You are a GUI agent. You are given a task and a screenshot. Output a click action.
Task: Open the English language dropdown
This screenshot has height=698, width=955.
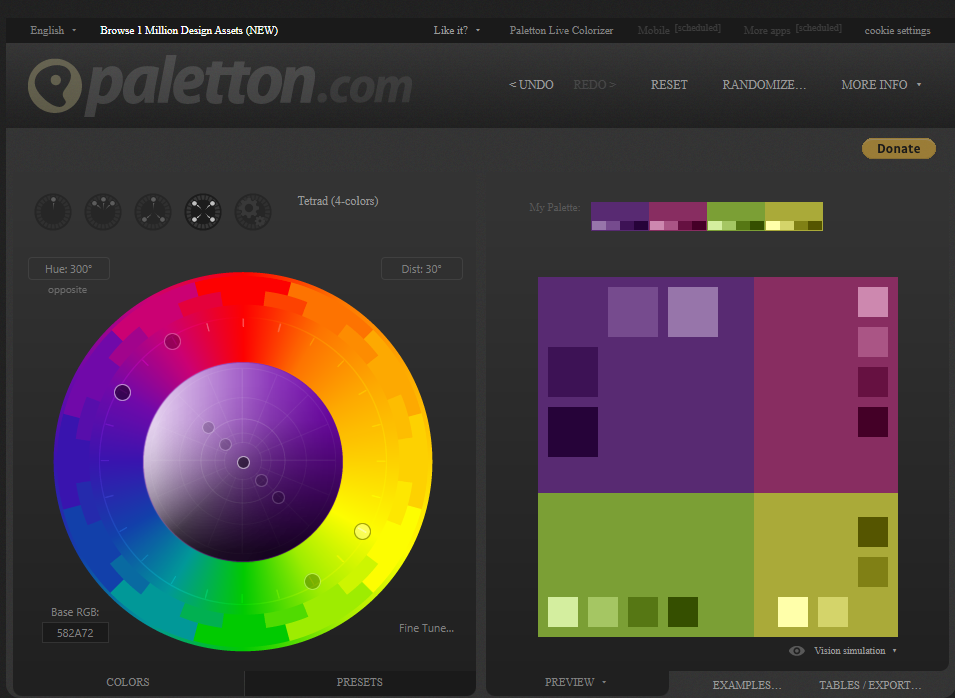click(x=53, y=30)
